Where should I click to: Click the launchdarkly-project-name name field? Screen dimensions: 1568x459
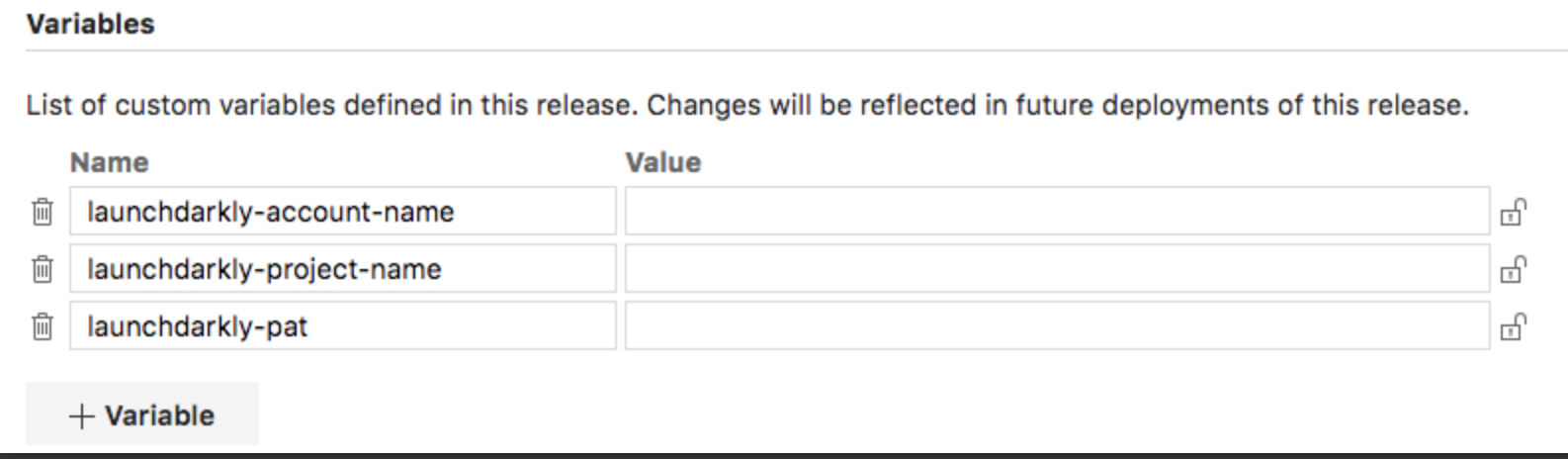342,269
